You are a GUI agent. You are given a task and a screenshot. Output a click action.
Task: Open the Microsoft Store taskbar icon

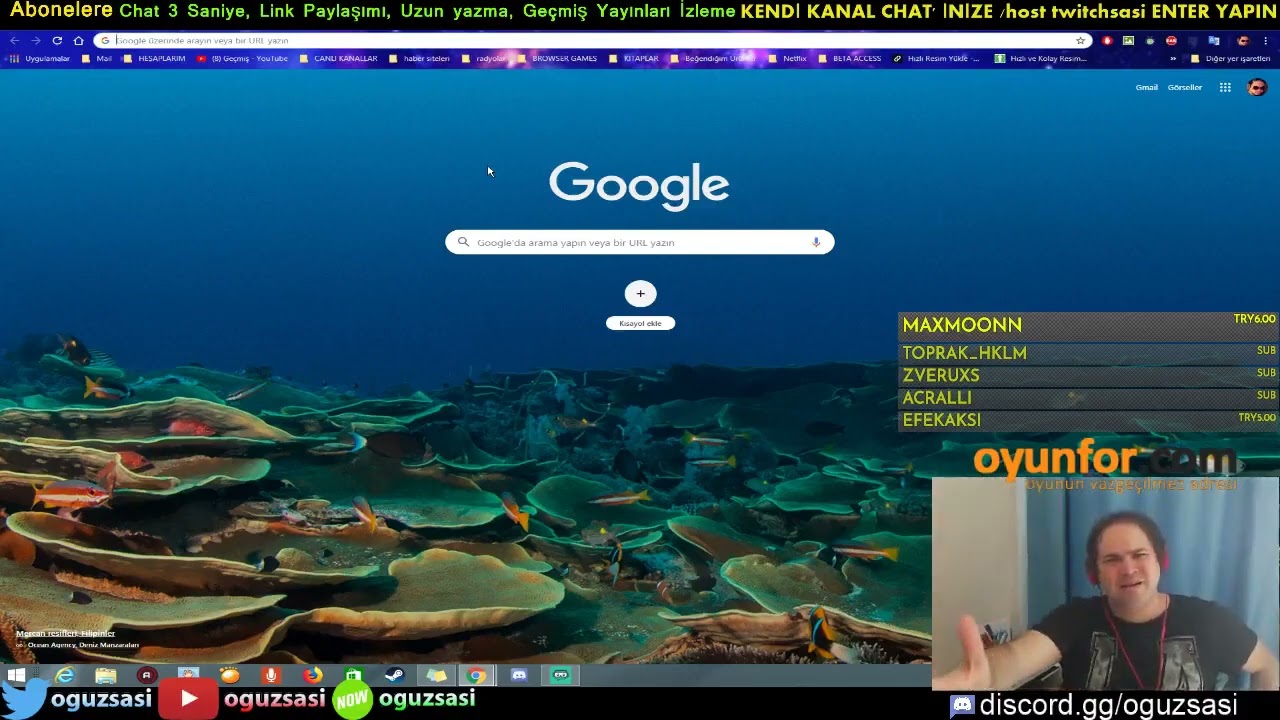tap(354, 675)
